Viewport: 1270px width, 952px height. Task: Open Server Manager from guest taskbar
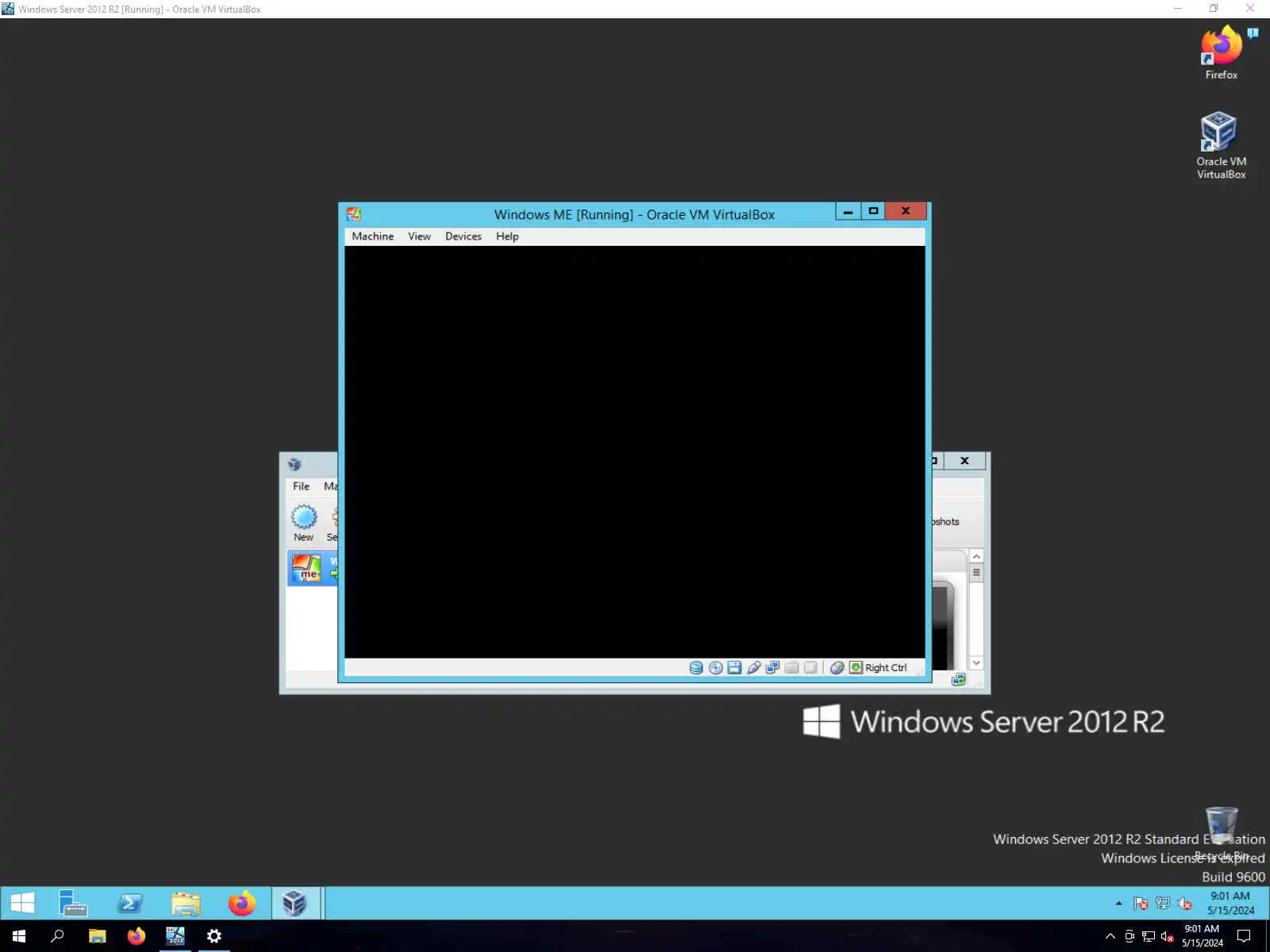[x=73, y=903]
